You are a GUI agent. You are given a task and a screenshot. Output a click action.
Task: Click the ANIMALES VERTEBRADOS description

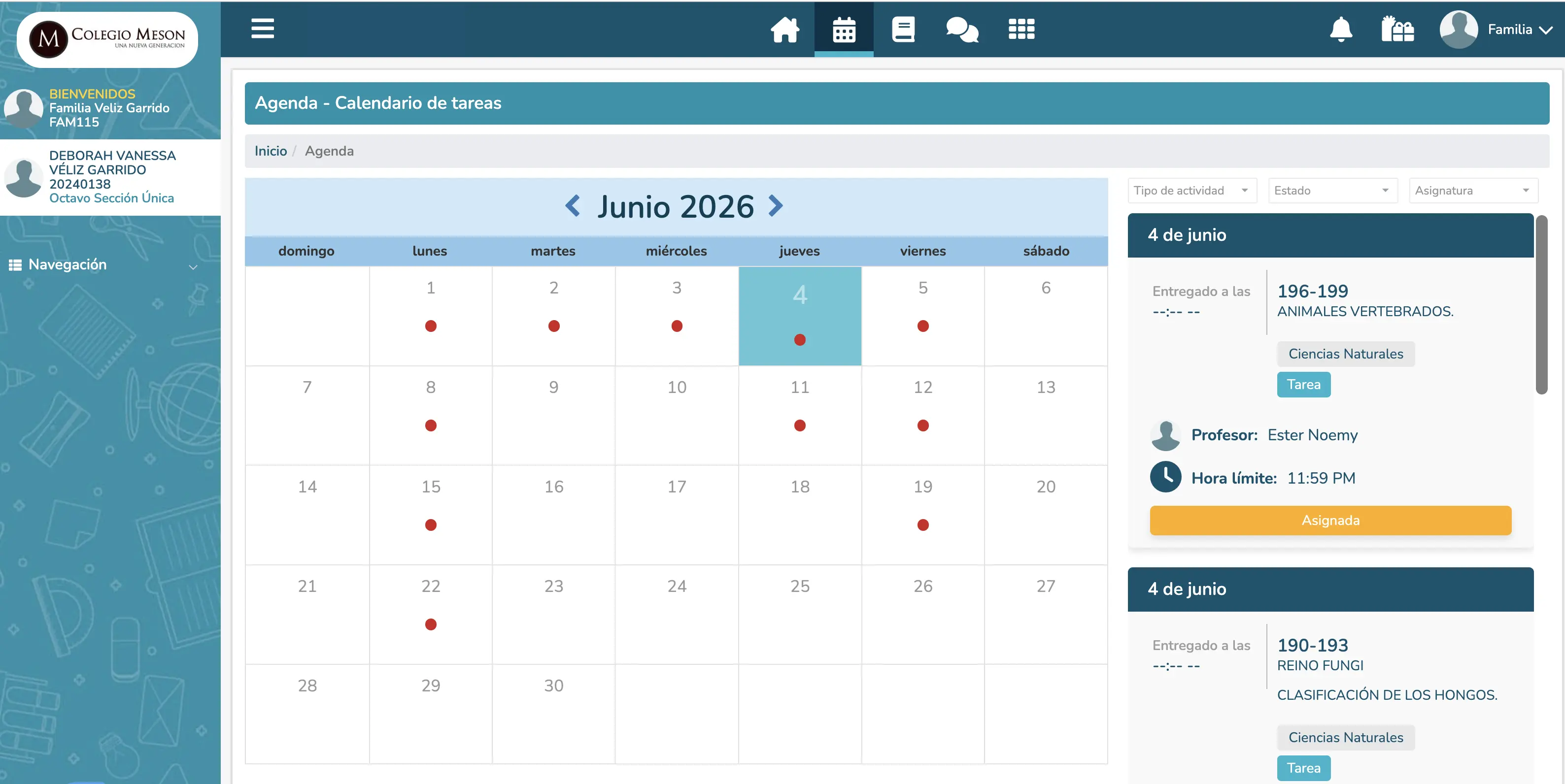click(x=1365, y=312)
